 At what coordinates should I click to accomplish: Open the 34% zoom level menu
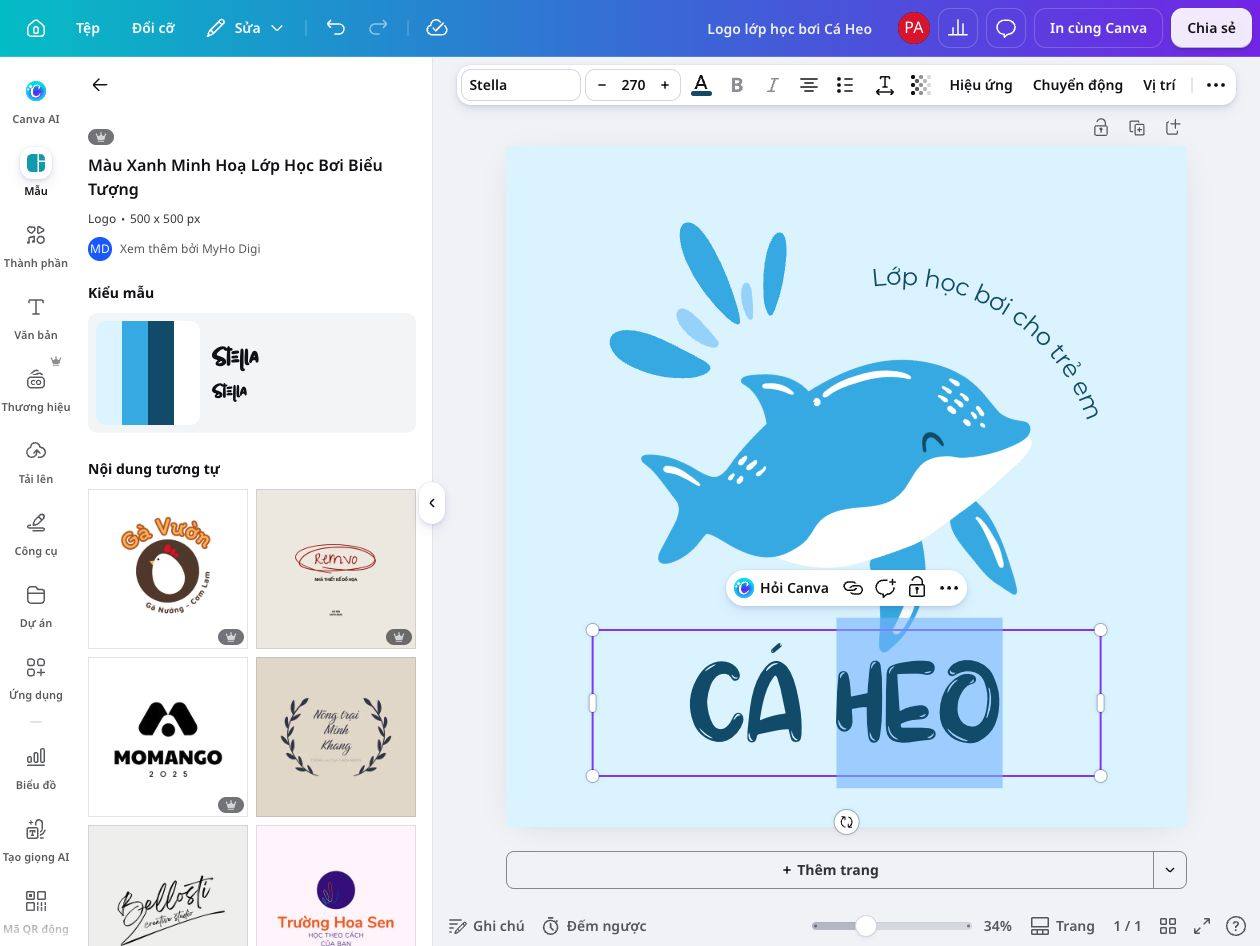click(x=997, y=926)
